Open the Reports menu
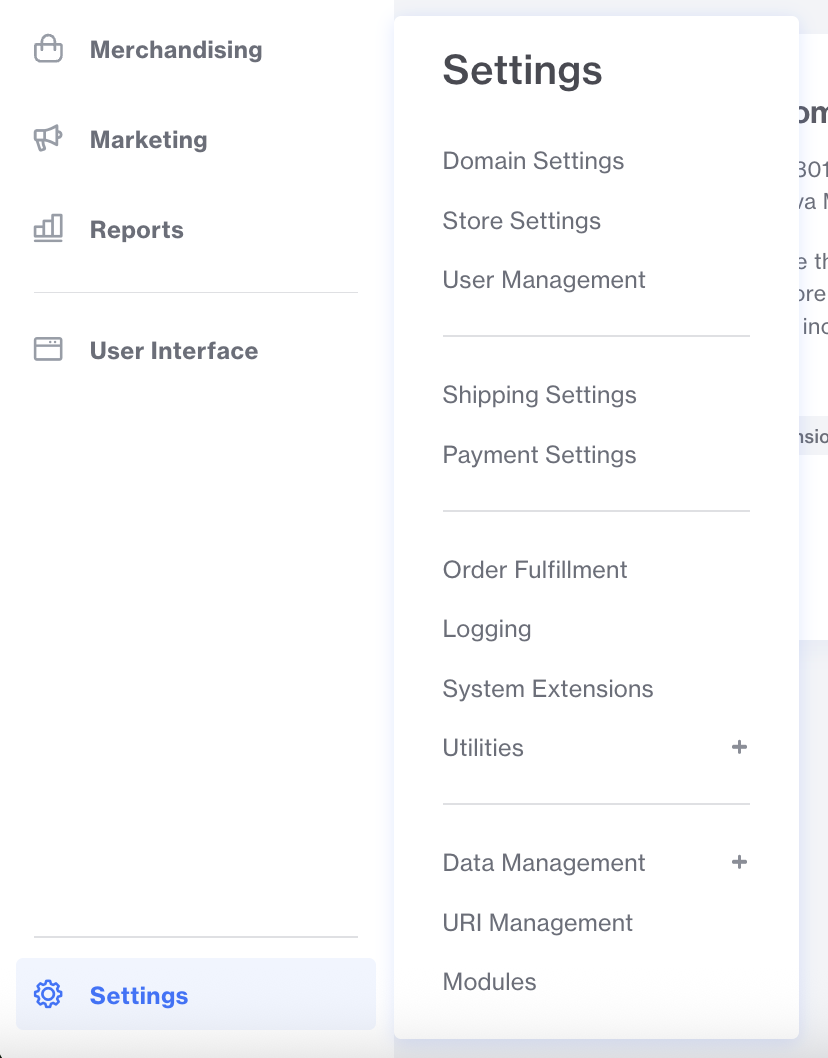The width and height of the screenshot is (828, 1058). [x=137, y=230]
